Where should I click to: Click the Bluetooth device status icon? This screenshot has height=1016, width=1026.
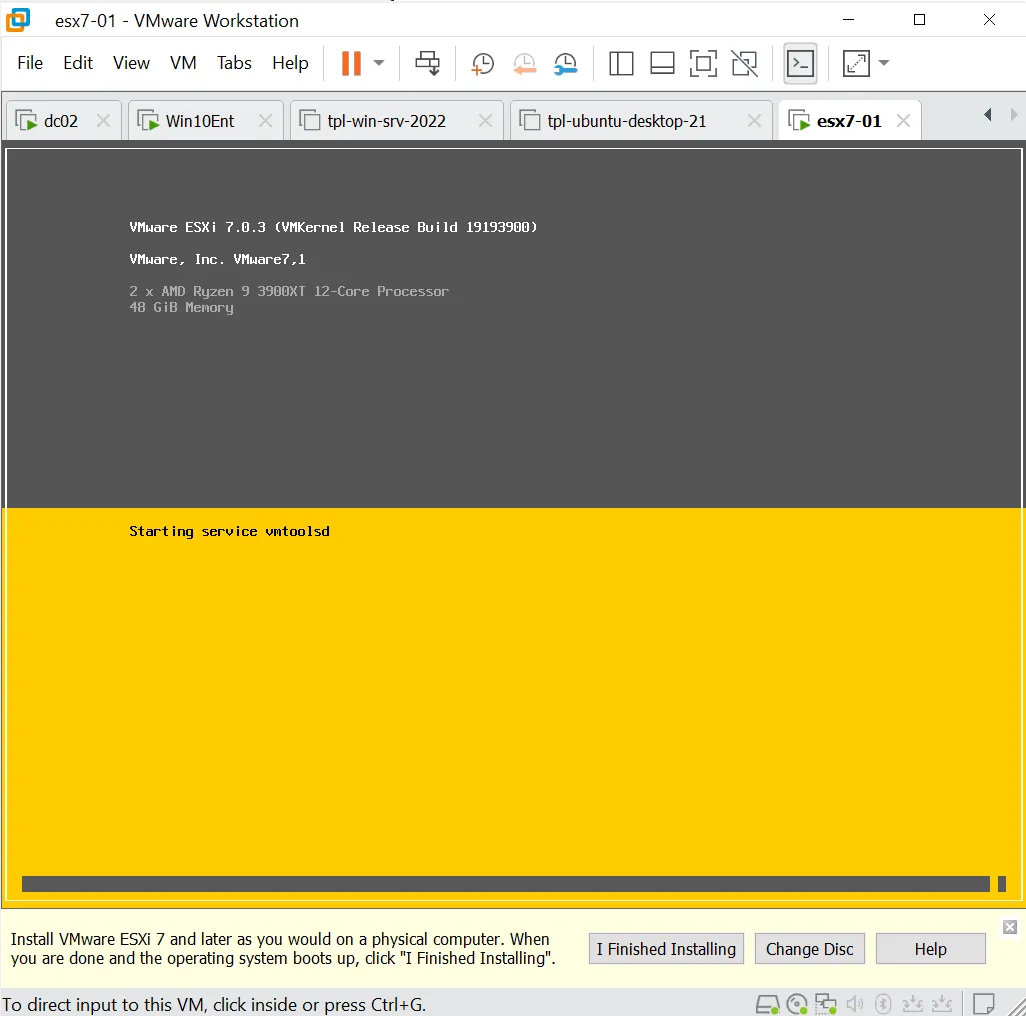(883, 1004)
